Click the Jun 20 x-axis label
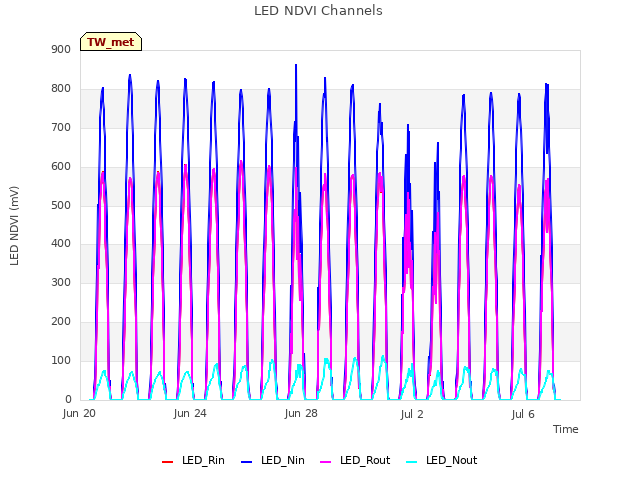This screenshot has height=480, width=640. (x=79, y=414)
